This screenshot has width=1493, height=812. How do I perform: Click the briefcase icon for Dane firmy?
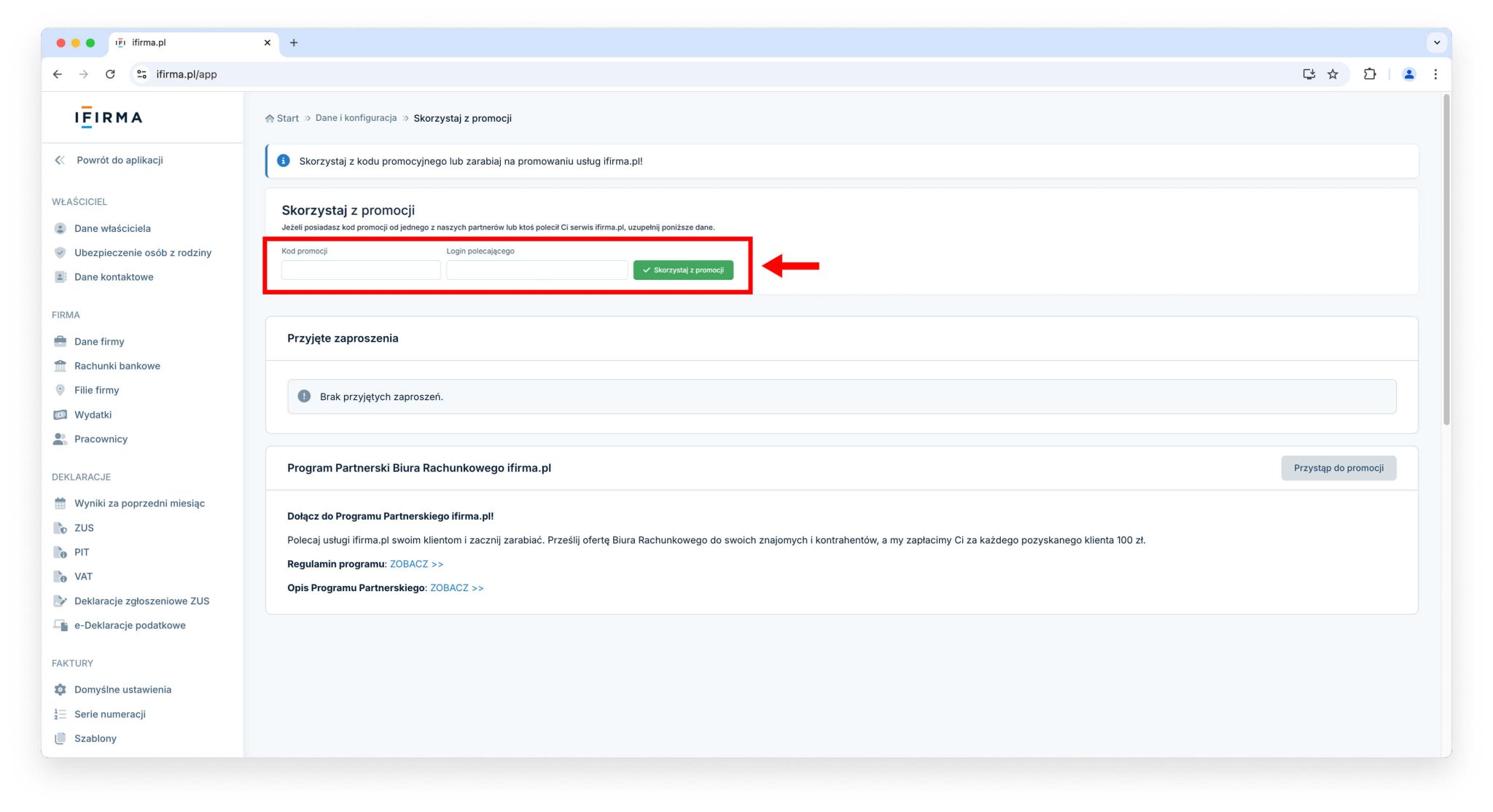click(x=61, y=341)
